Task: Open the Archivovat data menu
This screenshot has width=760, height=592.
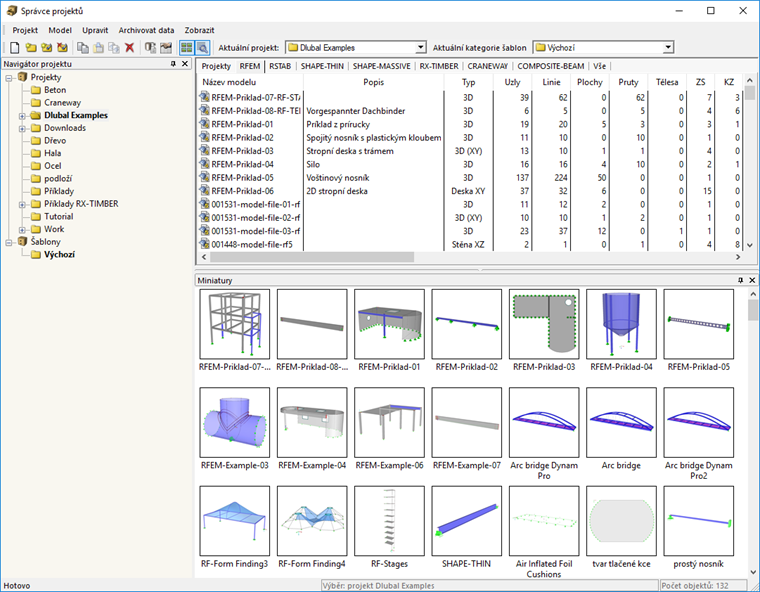Action: pos(146,30)
